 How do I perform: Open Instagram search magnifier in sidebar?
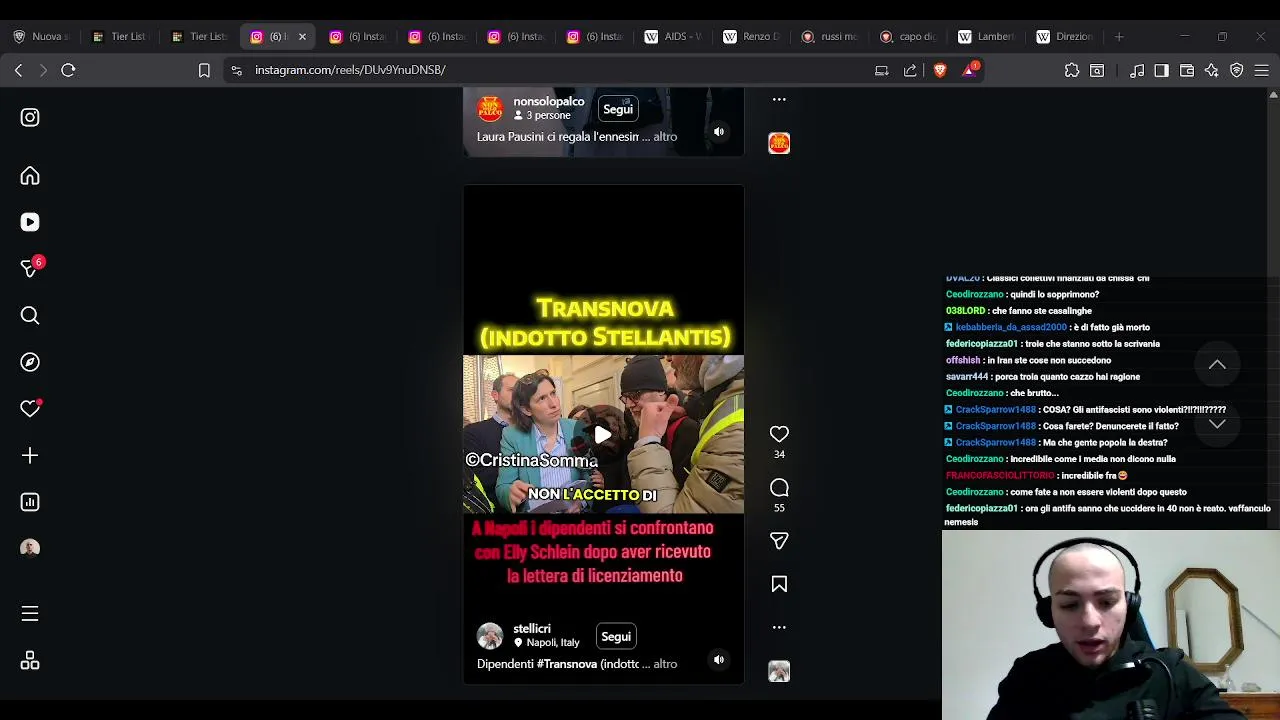30,316
